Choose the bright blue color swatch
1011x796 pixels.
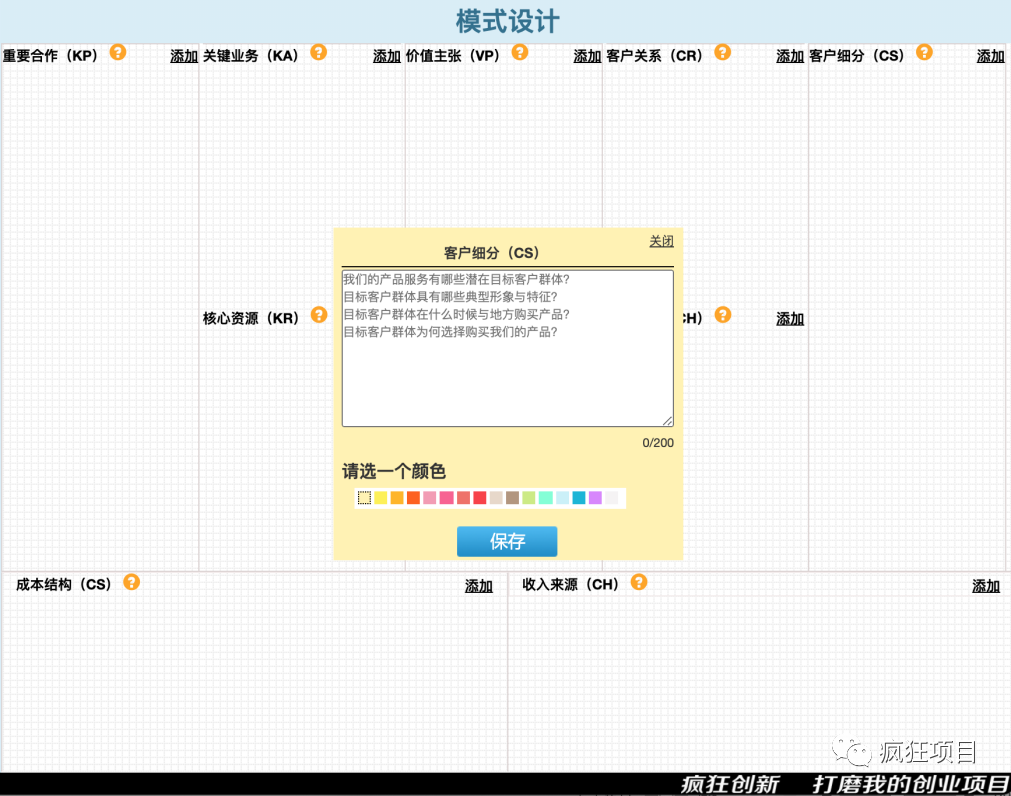(x=579, y=498)
